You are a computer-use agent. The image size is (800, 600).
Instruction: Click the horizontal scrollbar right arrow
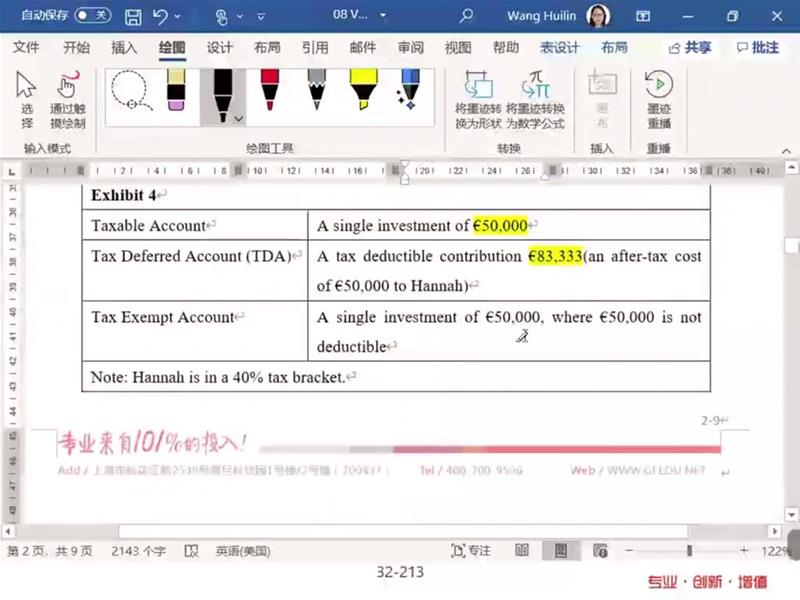click(775, 531)
